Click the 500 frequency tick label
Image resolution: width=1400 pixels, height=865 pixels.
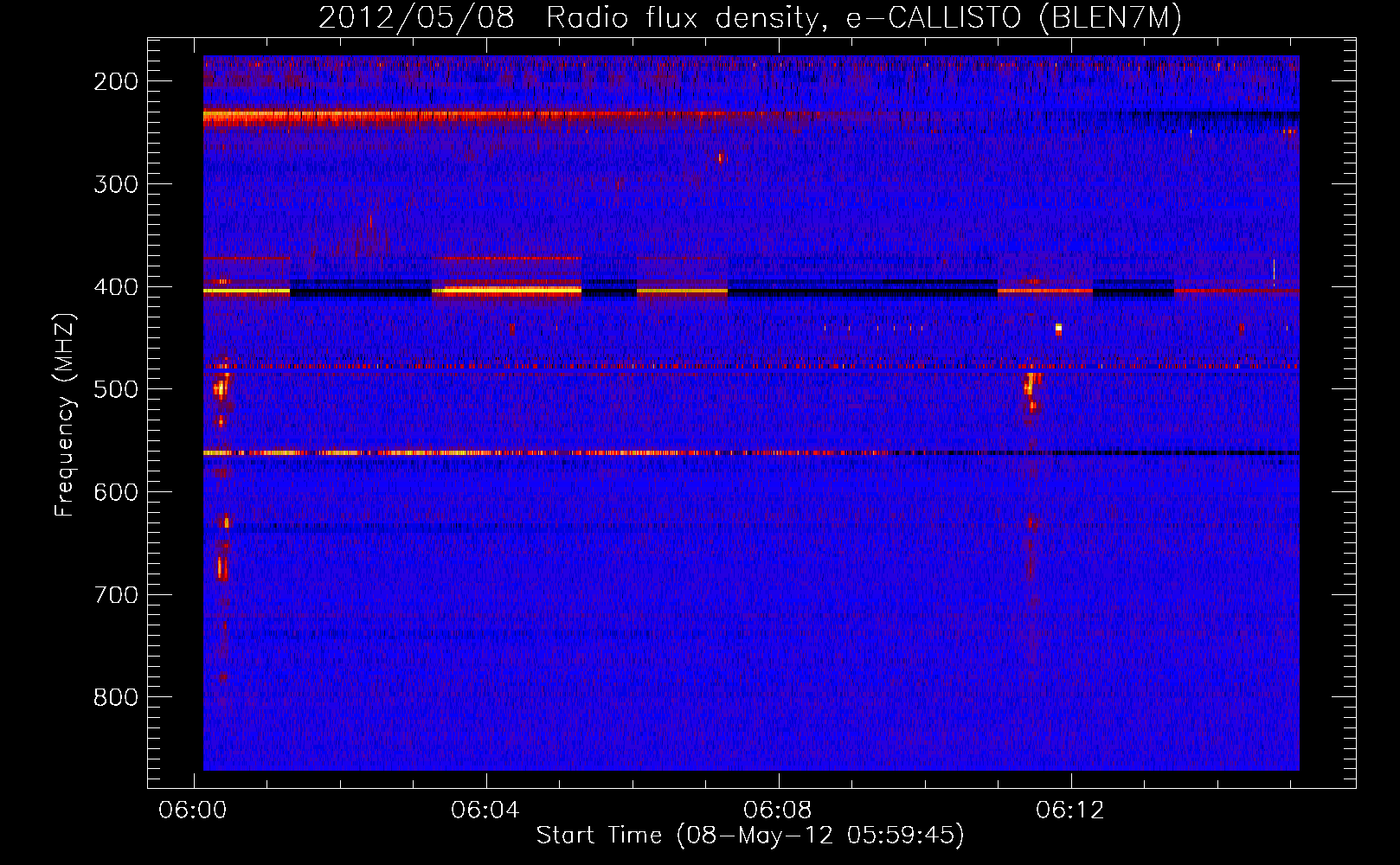(116, 389)
